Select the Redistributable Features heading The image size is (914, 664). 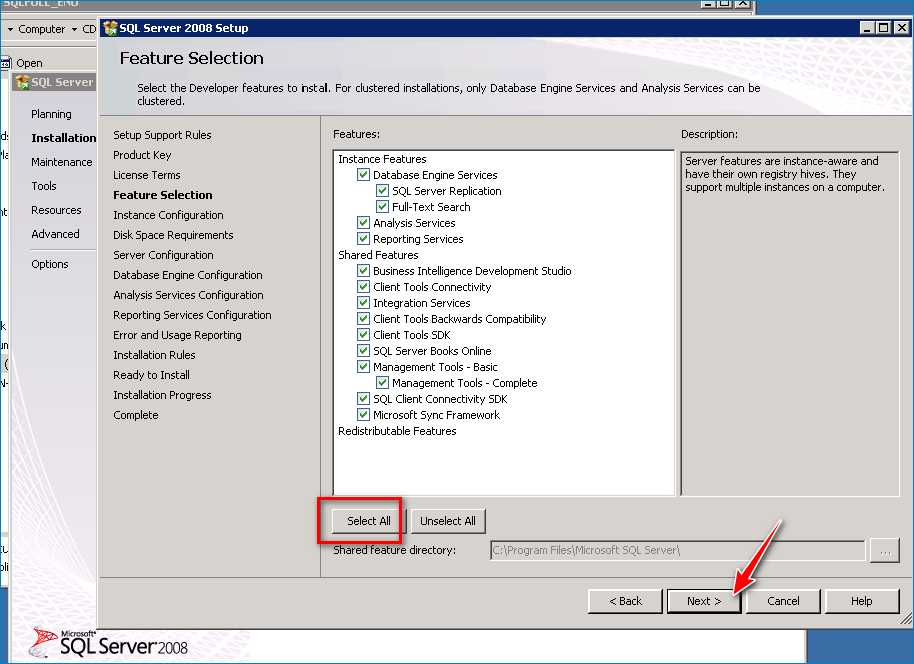(x=397, y=431)
